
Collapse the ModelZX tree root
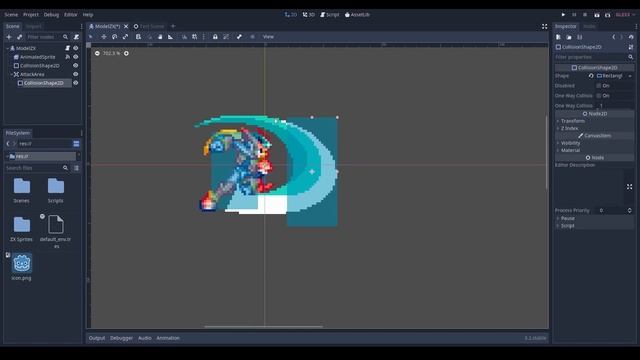pyautogui.click(x=7, y=48)
